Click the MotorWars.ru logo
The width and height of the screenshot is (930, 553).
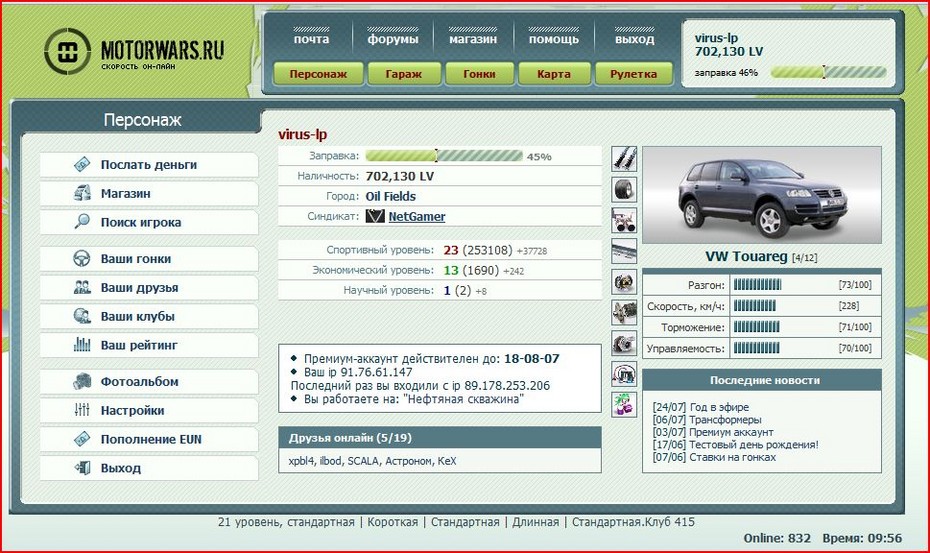point(135,52)
